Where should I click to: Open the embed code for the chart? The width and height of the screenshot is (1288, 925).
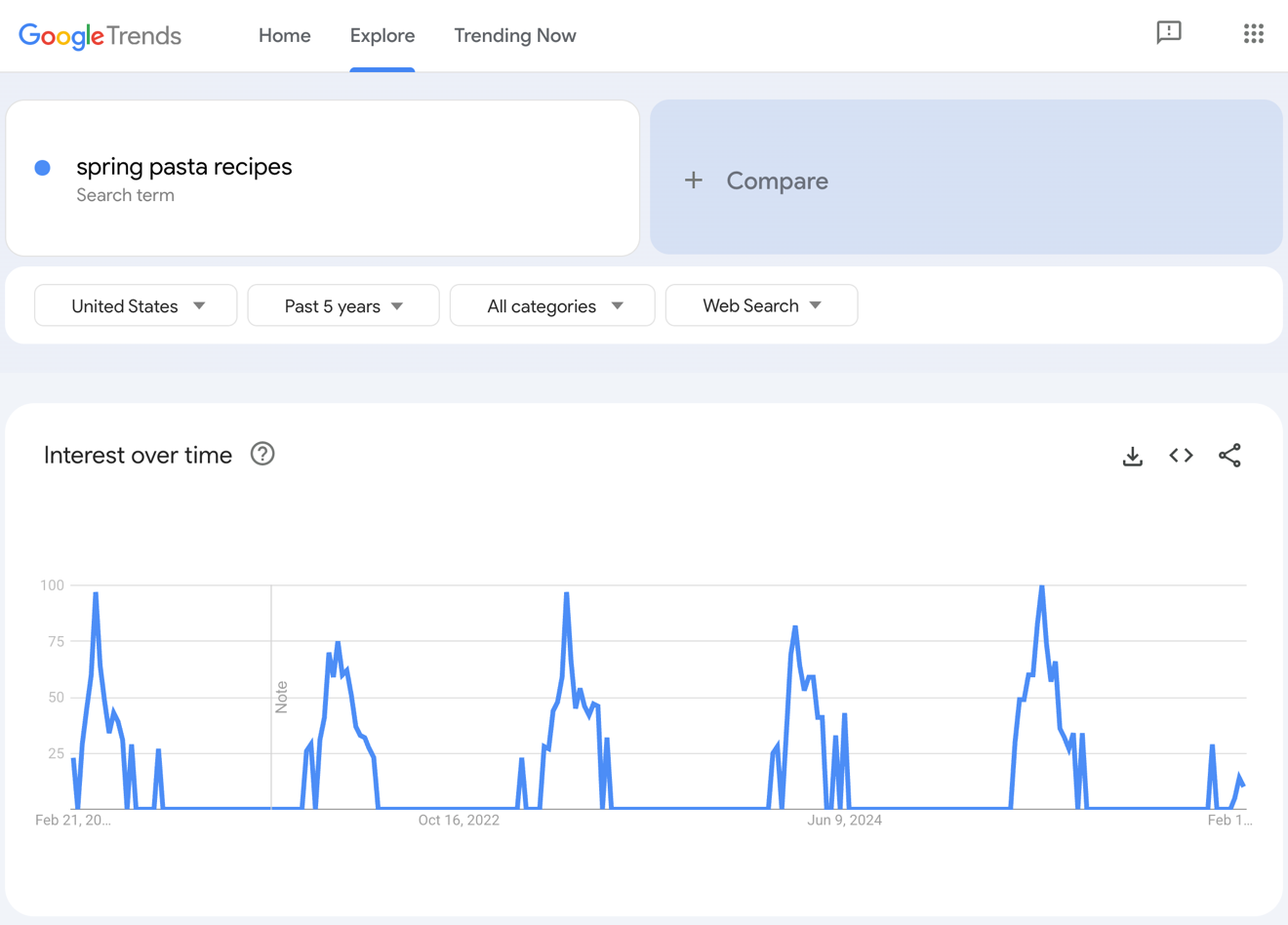click(x=1180, y=455)
